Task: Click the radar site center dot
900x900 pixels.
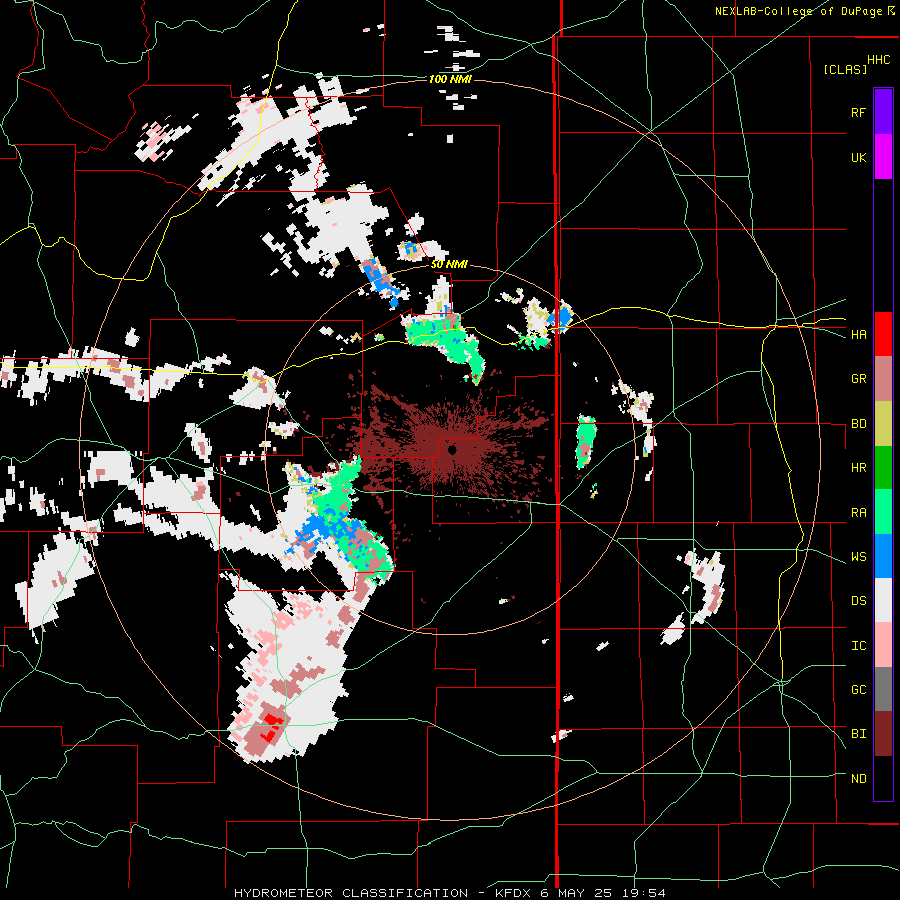Action: pos(452,450)
